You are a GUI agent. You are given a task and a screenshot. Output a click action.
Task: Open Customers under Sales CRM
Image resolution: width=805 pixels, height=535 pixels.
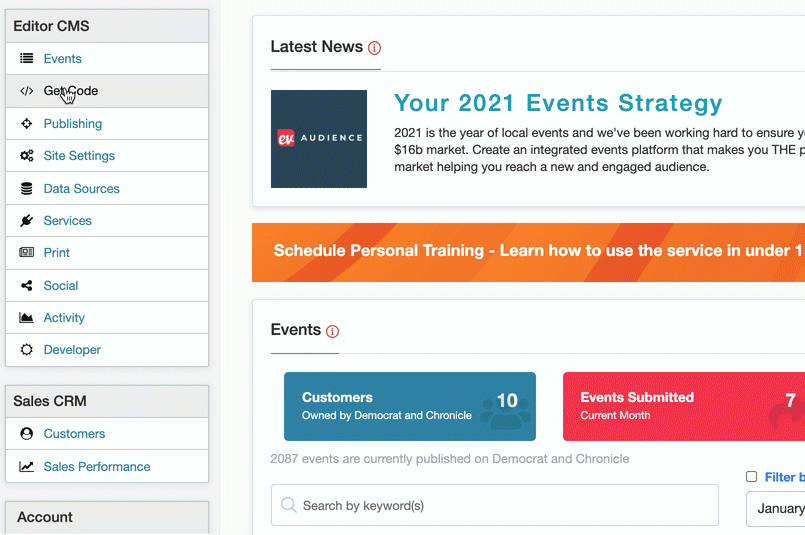click(x=107, y=434)
